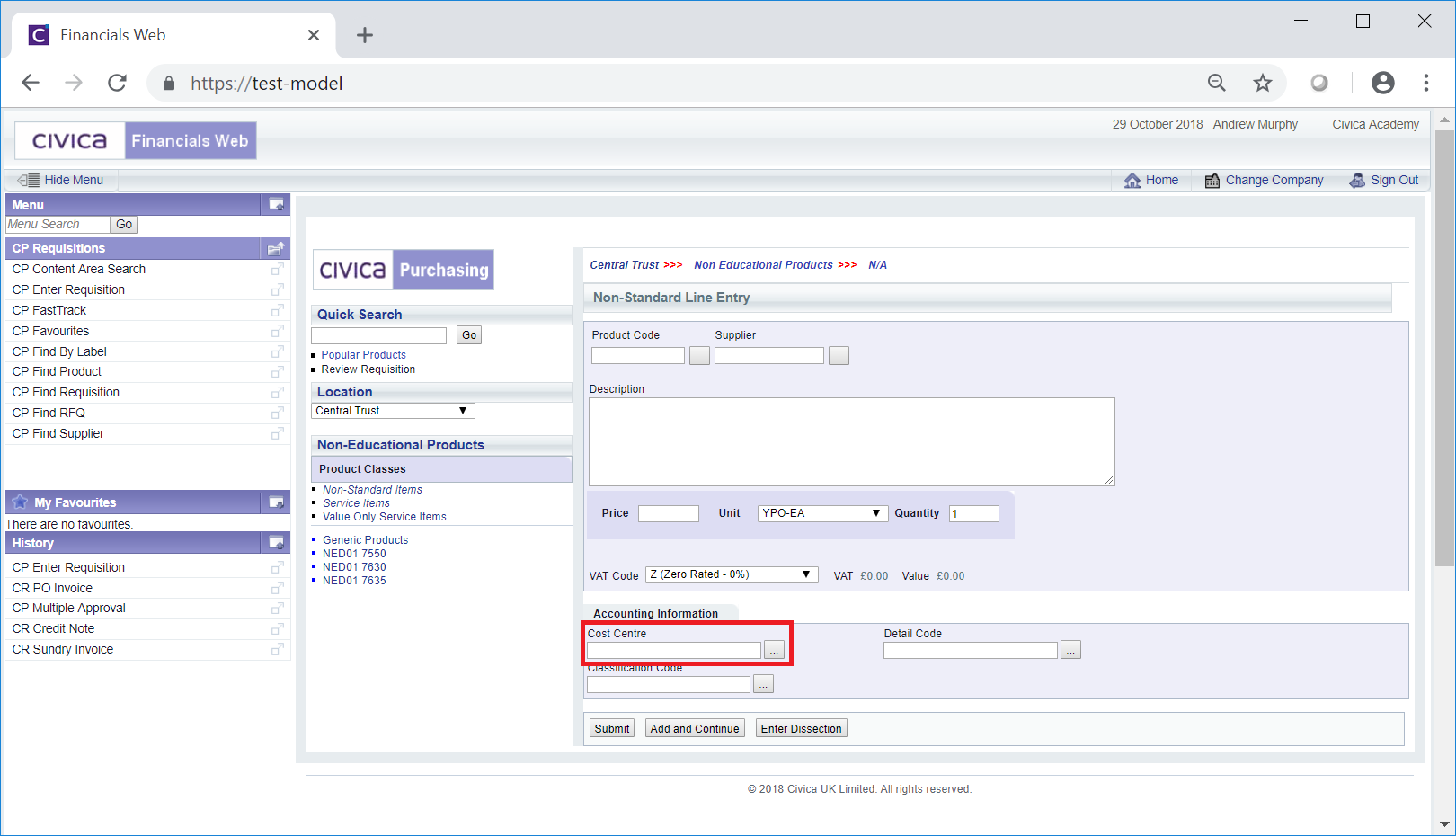The image size is (1456, 836).
Task: Open CP Find RFQ new window icon
Action: [x=277, y=413]
